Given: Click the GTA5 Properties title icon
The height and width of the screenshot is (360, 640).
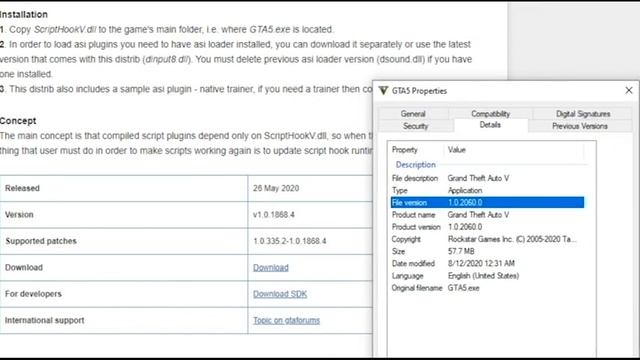Looking at the screenshot, I should 383,91.
